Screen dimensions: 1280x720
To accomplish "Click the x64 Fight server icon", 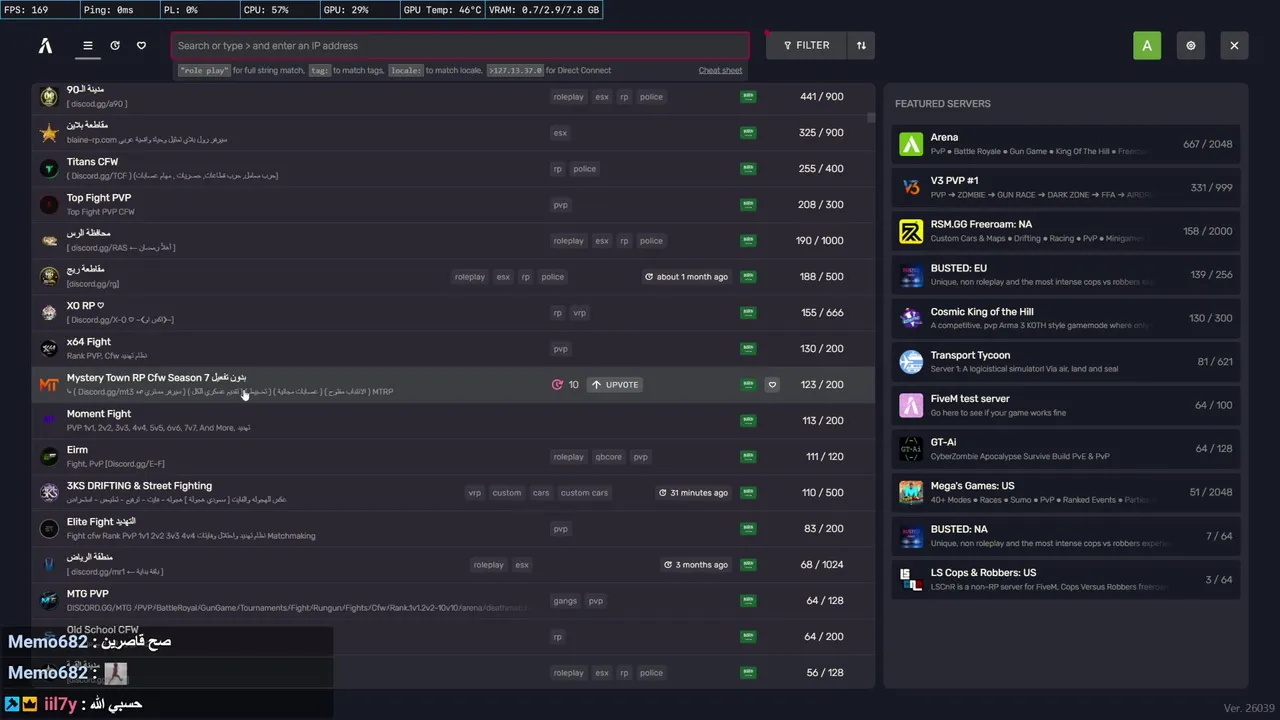I will pos(49,348).
